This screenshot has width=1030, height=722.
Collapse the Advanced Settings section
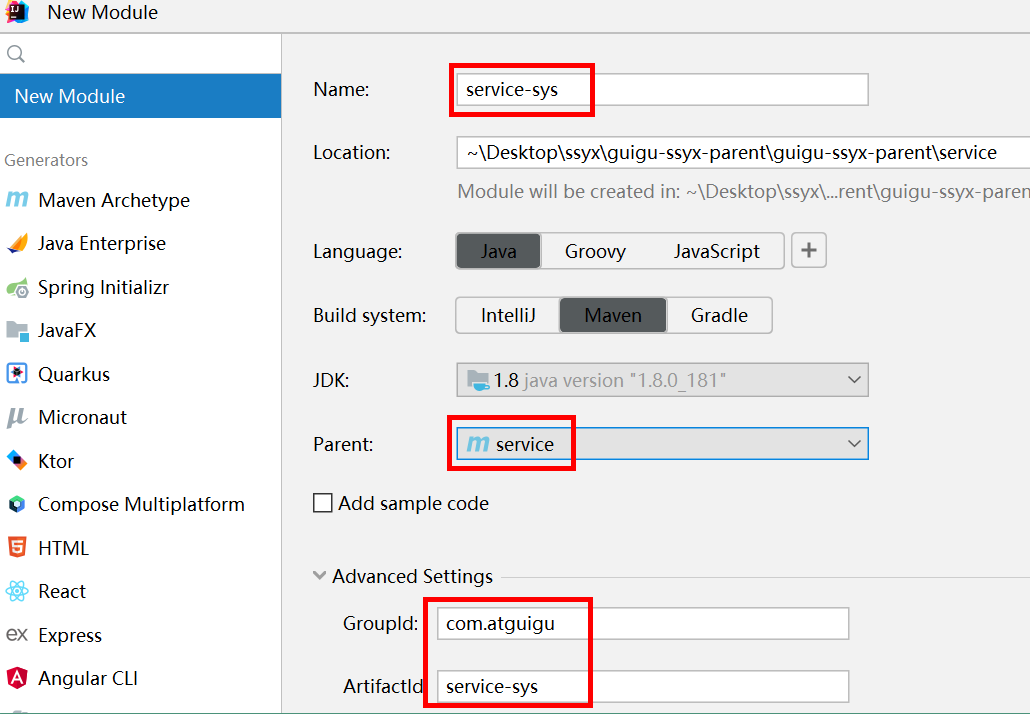click(x=320, y=577)
